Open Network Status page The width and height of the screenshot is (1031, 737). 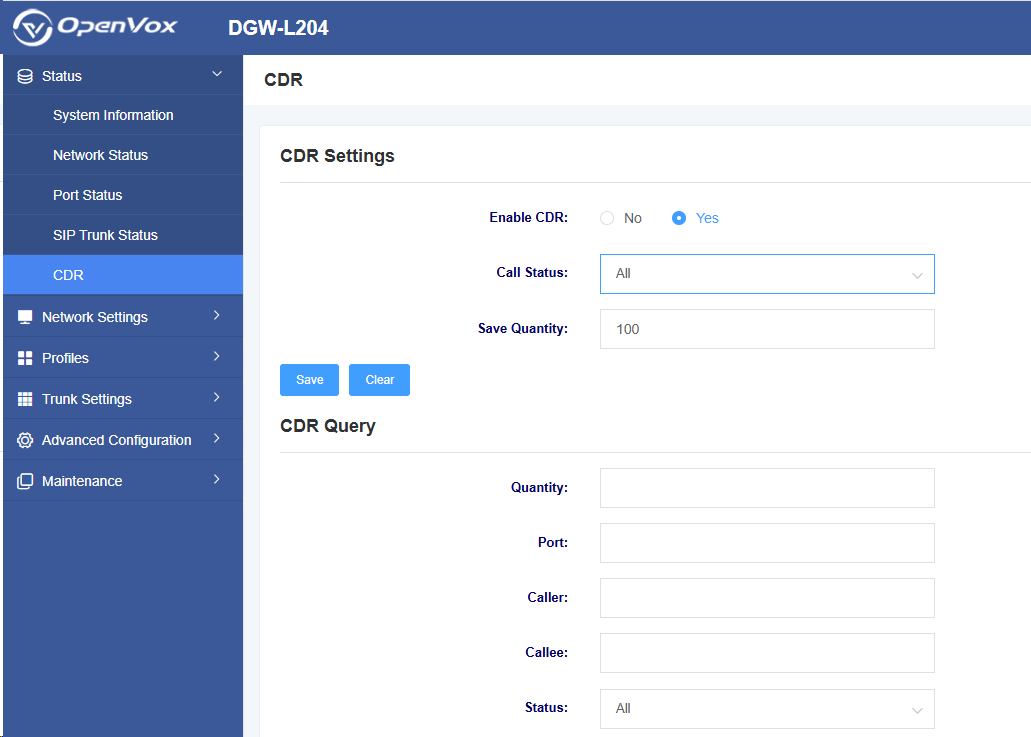click(x=123, y=155)
